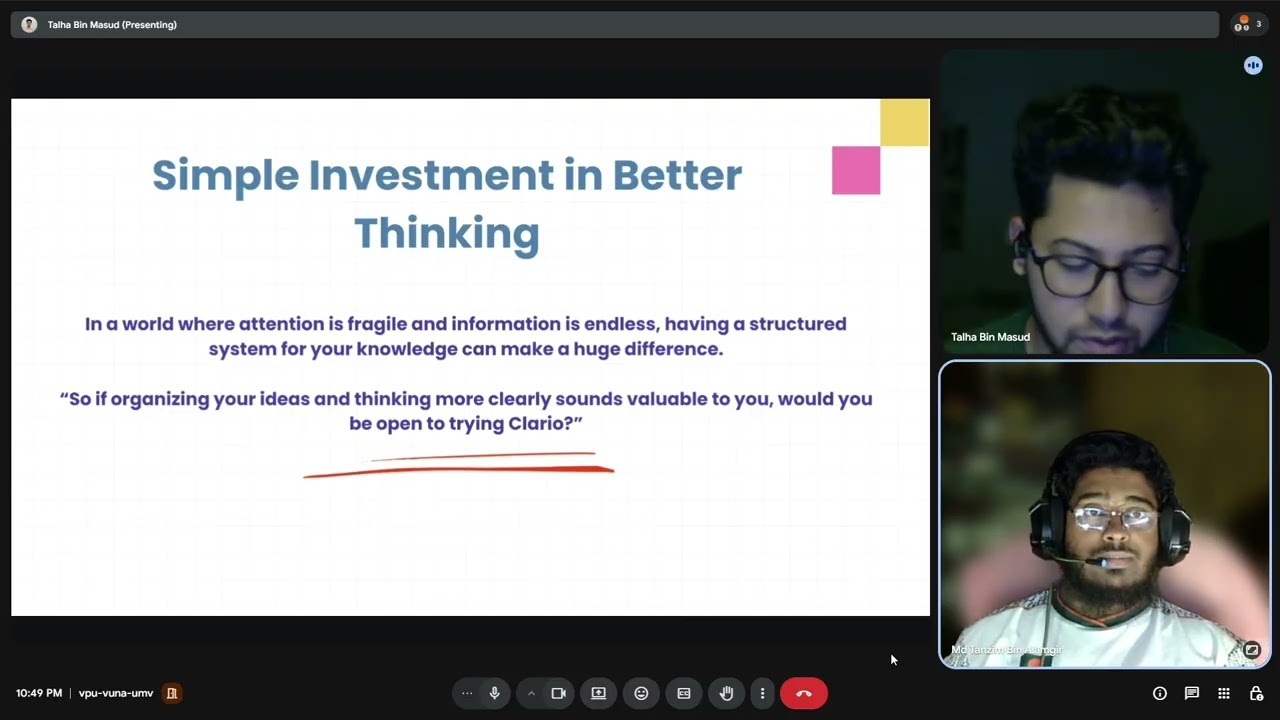Click effects icon on Tanzim's video tile

[1252, 649]
